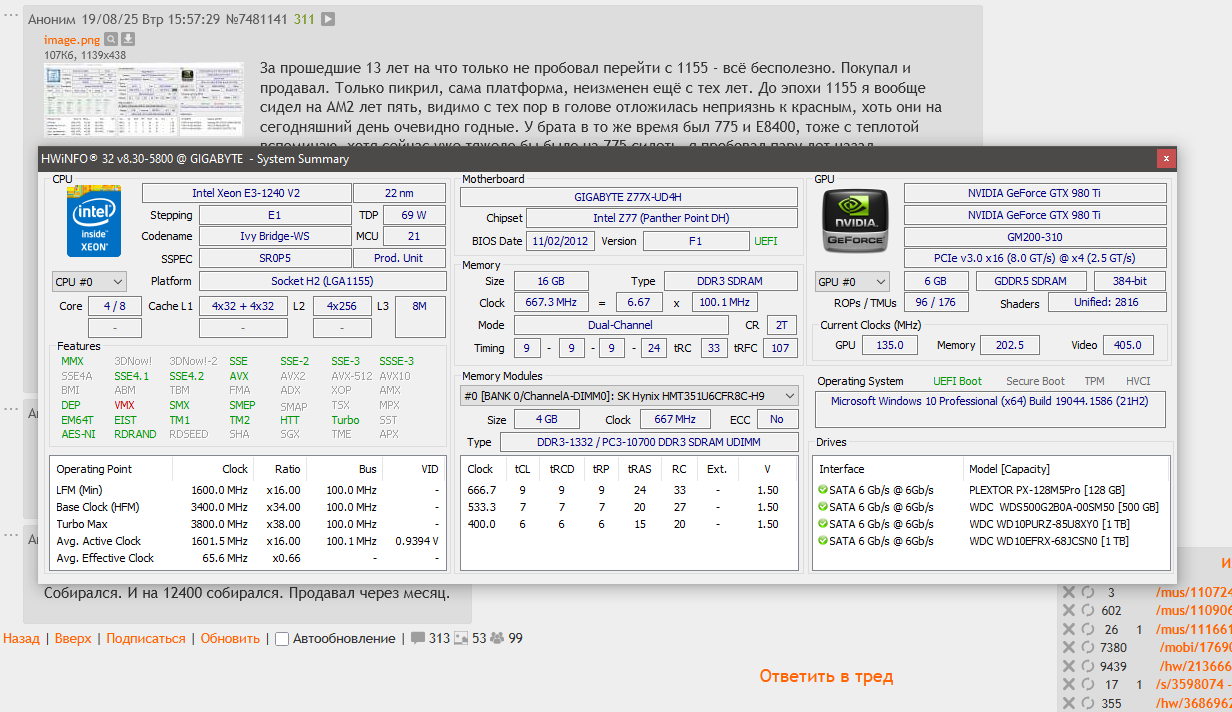The height and width of the screenshot is (712, 1232).
Task: Click the green check icon for WDS500G2B0A drive
Action: (x=823, y=507)
